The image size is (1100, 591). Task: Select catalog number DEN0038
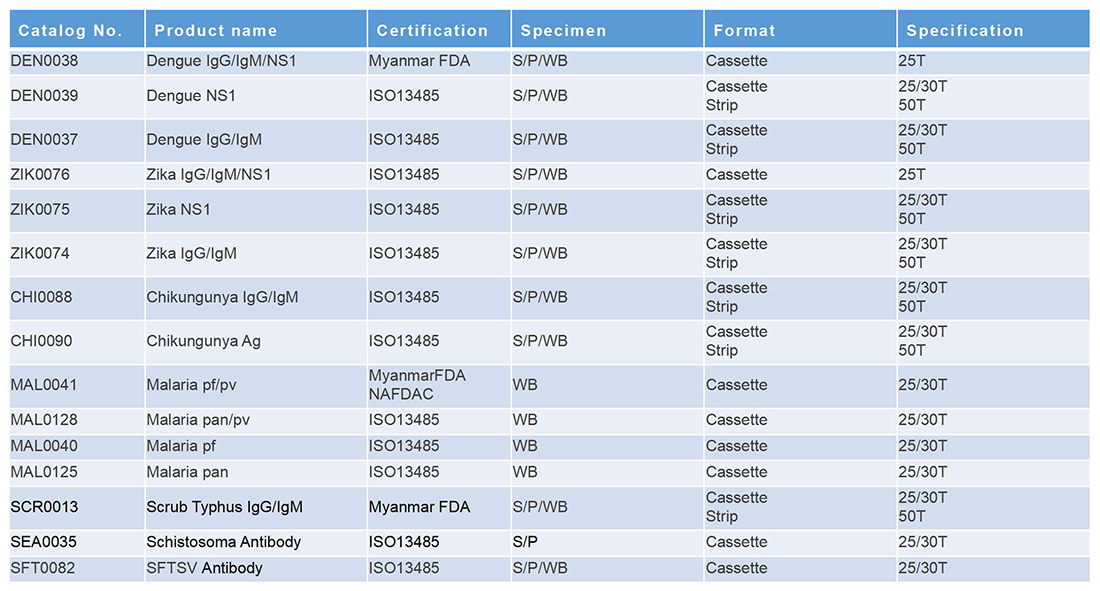click(x=44, y=61)
